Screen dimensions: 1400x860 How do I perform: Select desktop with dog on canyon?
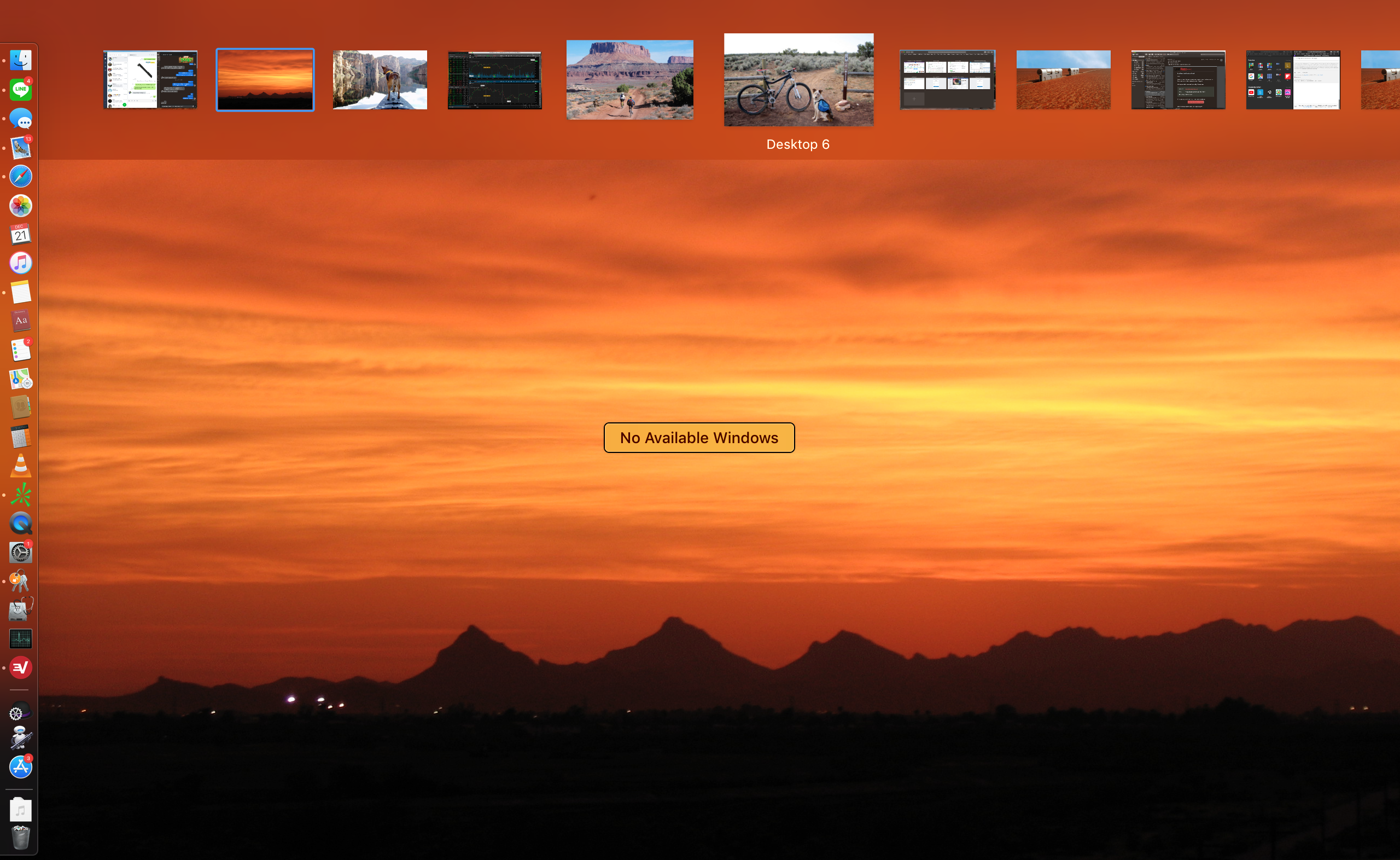[380, 80]
